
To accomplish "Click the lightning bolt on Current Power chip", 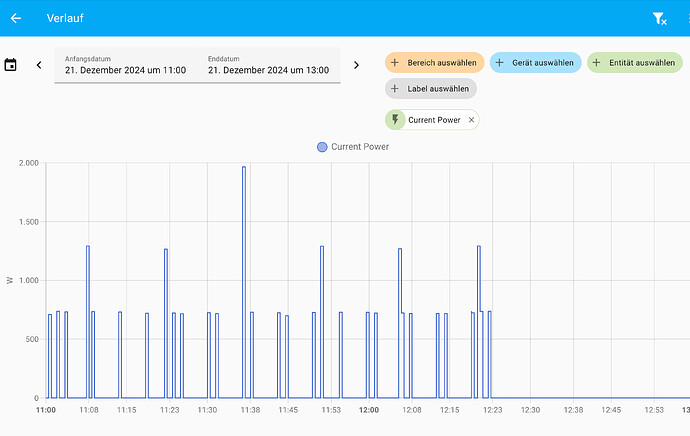I will [x=395, y=119].
